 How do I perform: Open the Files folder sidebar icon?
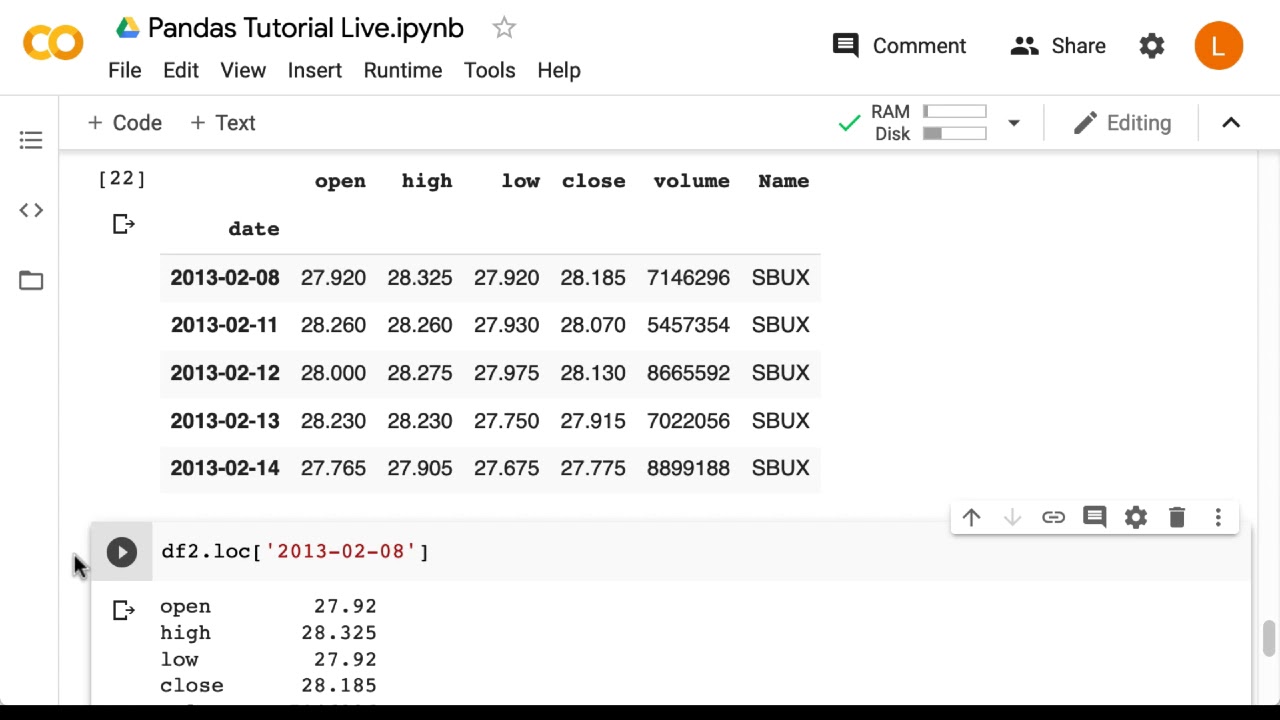[31, 280]
